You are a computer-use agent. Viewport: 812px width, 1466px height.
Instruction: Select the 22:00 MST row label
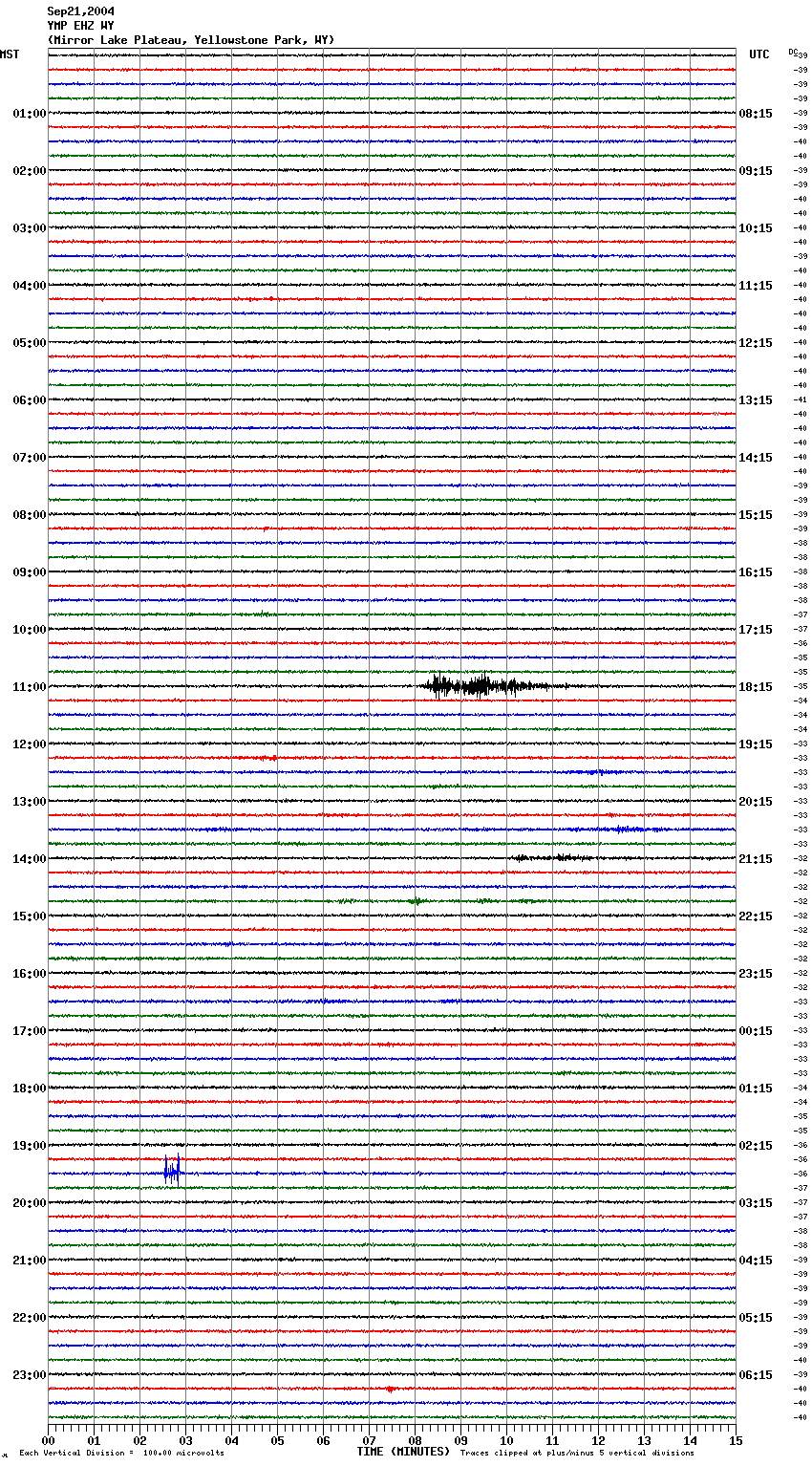click(x=30, y=1318)
